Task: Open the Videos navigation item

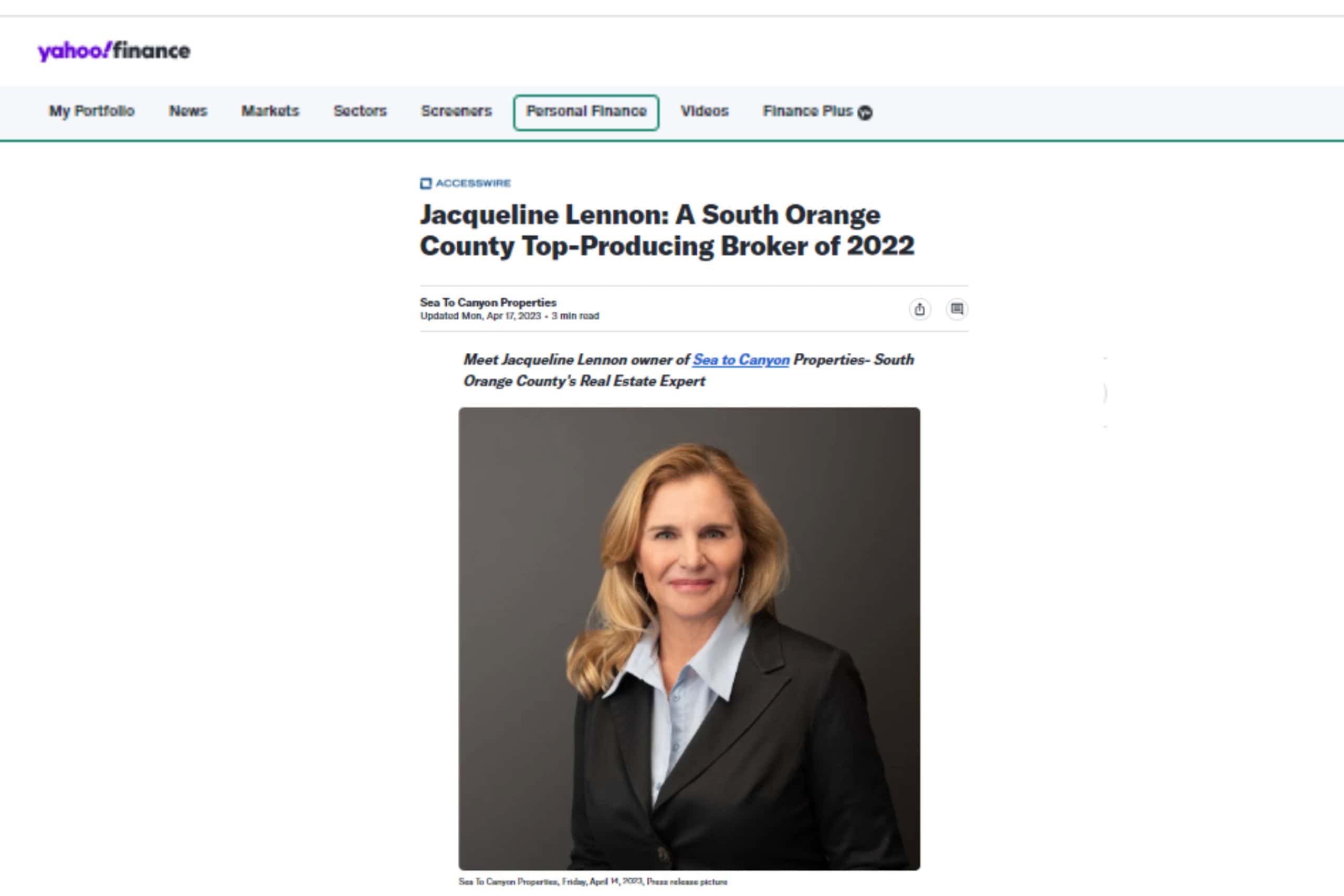Action: click(x=705, y=111)
